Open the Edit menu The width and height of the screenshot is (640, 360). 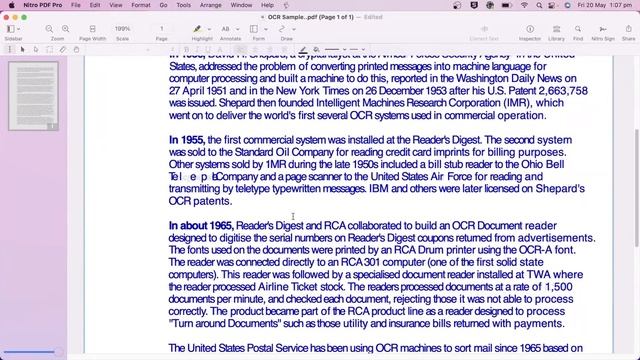click(95, 5)
